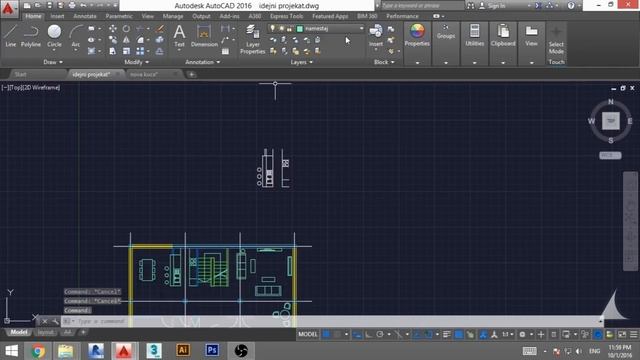The height and width of the screenshot is (360, 640).
Task: Click the Clean Screen status bar icon
Action: click(x=622, y=334)
